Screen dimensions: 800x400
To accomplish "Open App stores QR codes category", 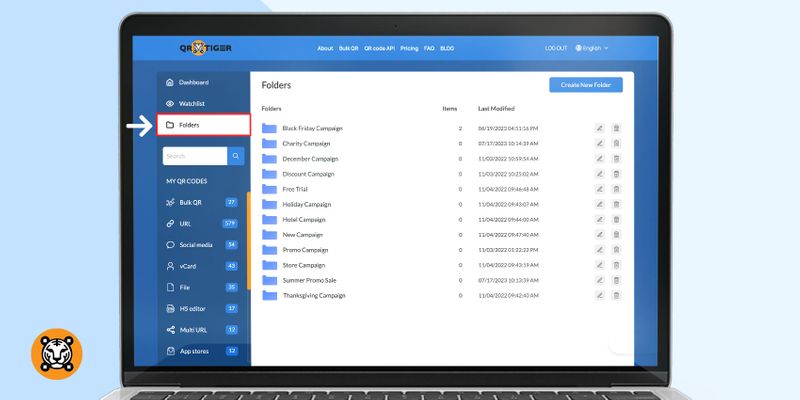I will (202, 351).
